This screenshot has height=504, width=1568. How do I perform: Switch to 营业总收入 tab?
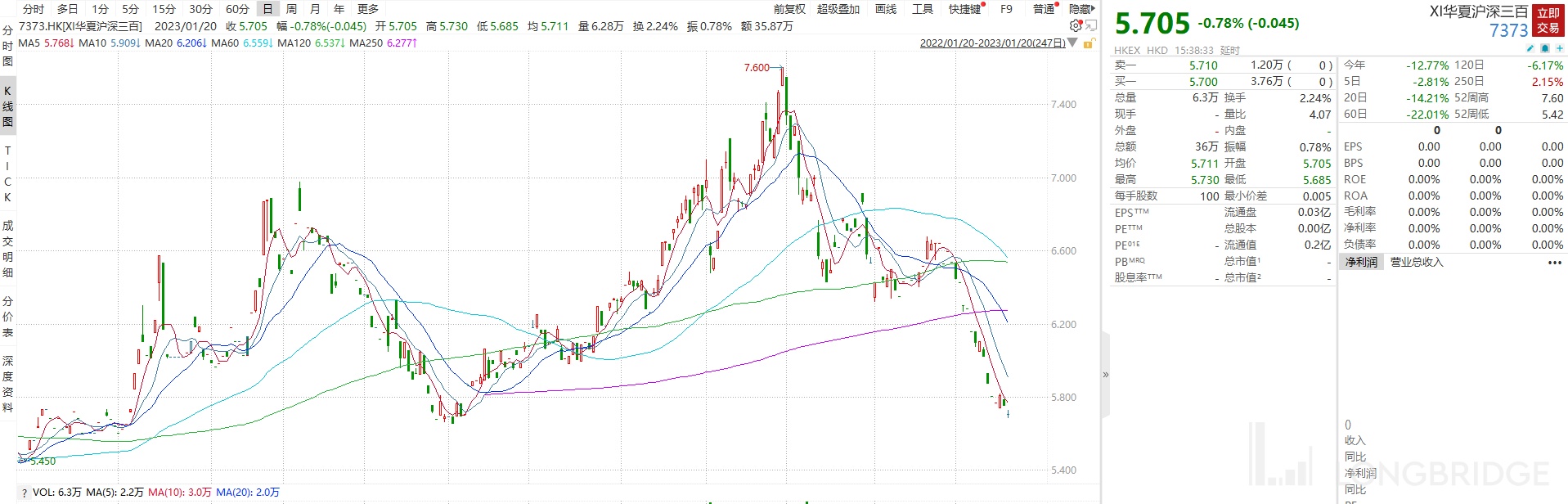[x=1417, y=263]
